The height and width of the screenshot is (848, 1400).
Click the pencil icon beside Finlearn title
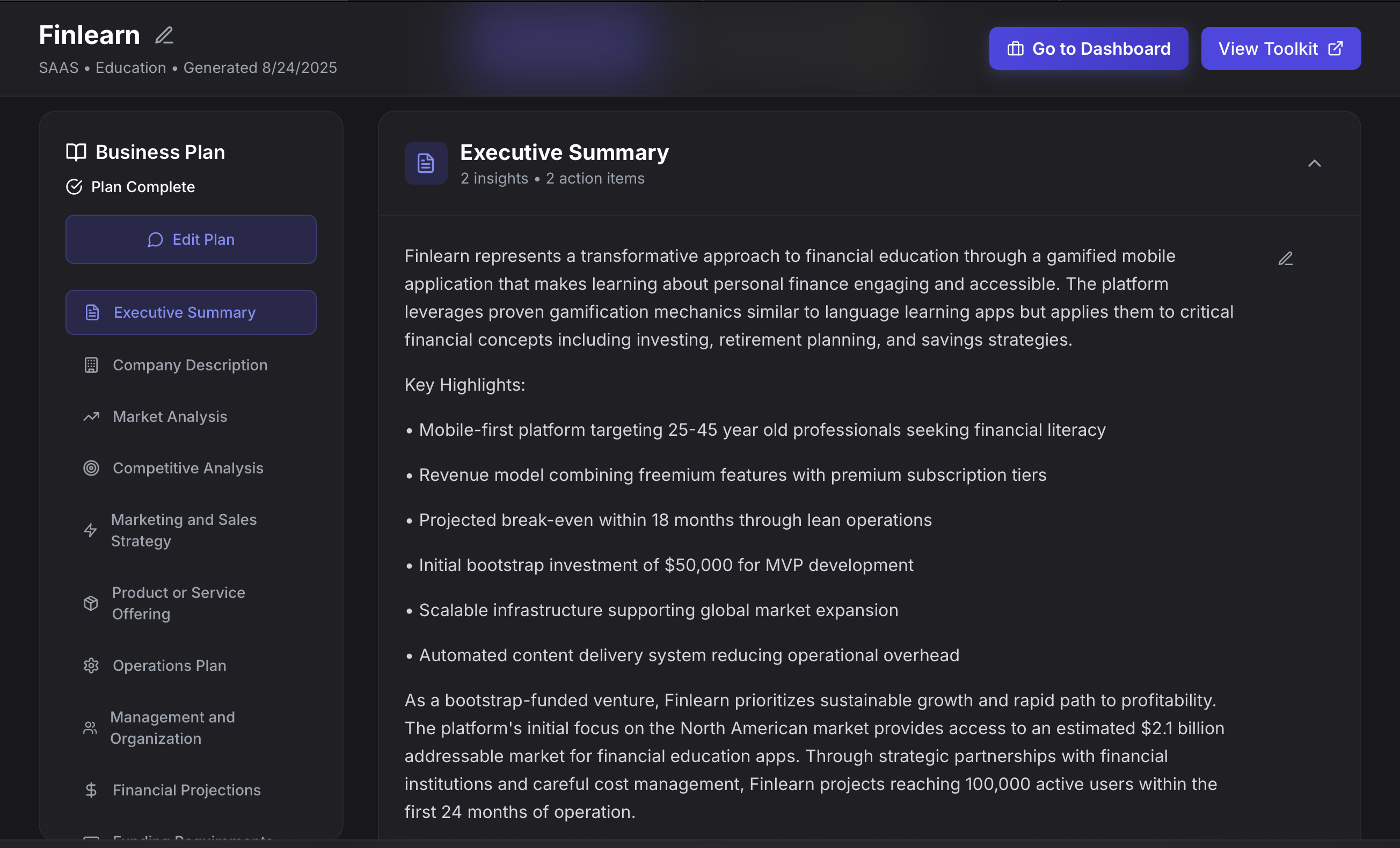(x=164, y=35)
